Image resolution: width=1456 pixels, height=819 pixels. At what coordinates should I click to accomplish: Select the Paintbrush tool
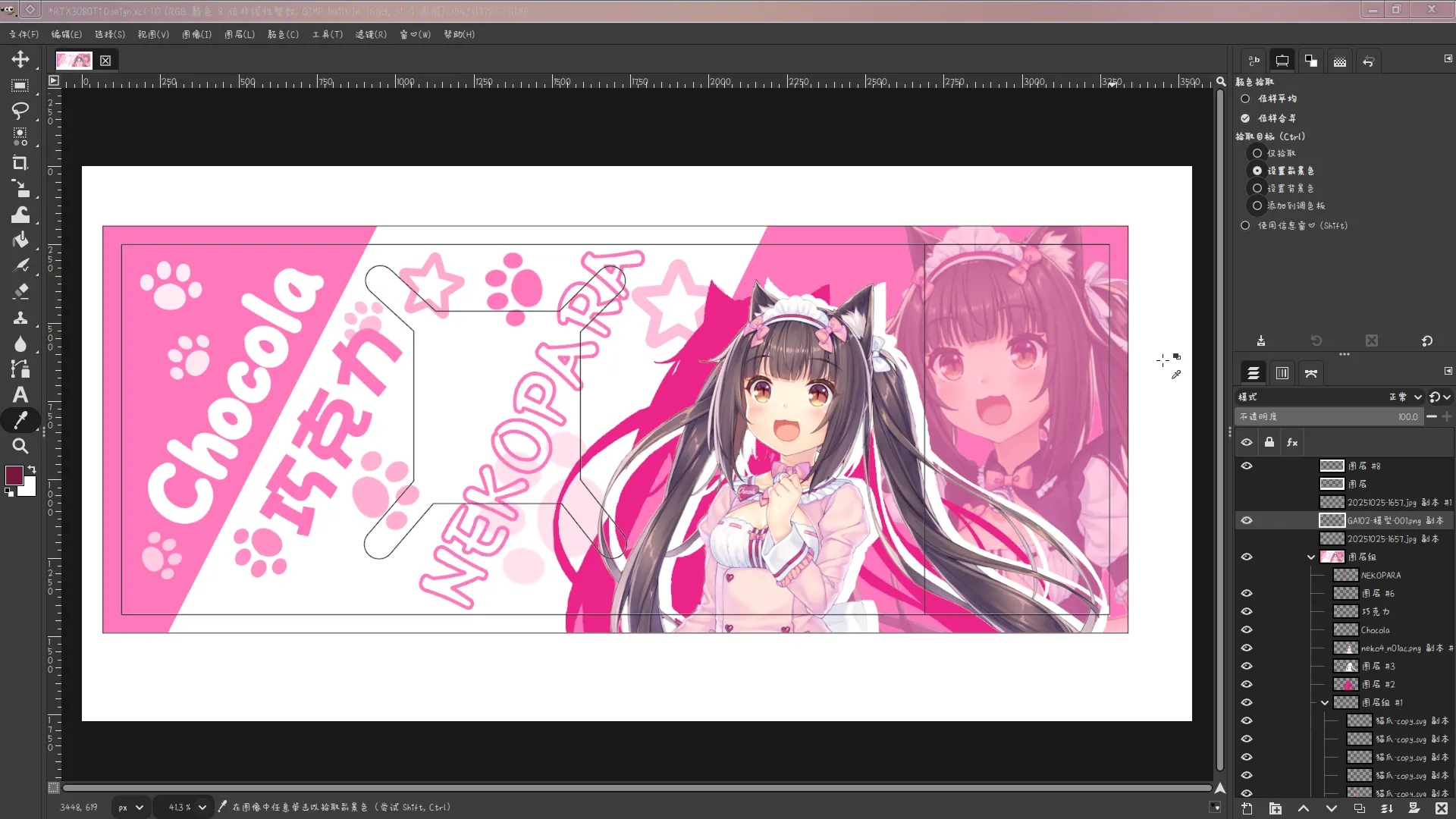click(x=20, y=265)
